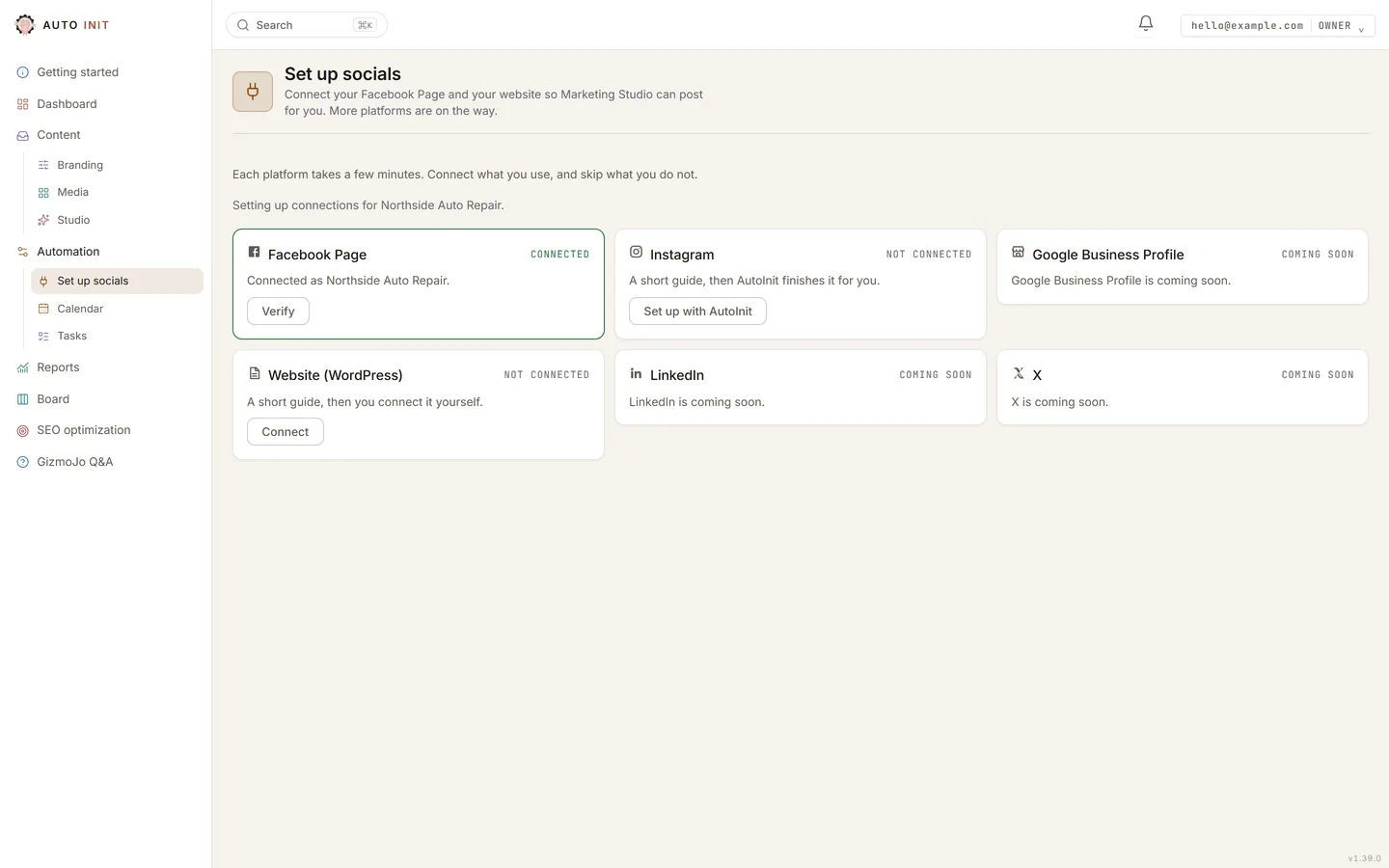Open Reports from the sidebar
Viewport: 1389px width, 868px height.
[x=106, y=367]
